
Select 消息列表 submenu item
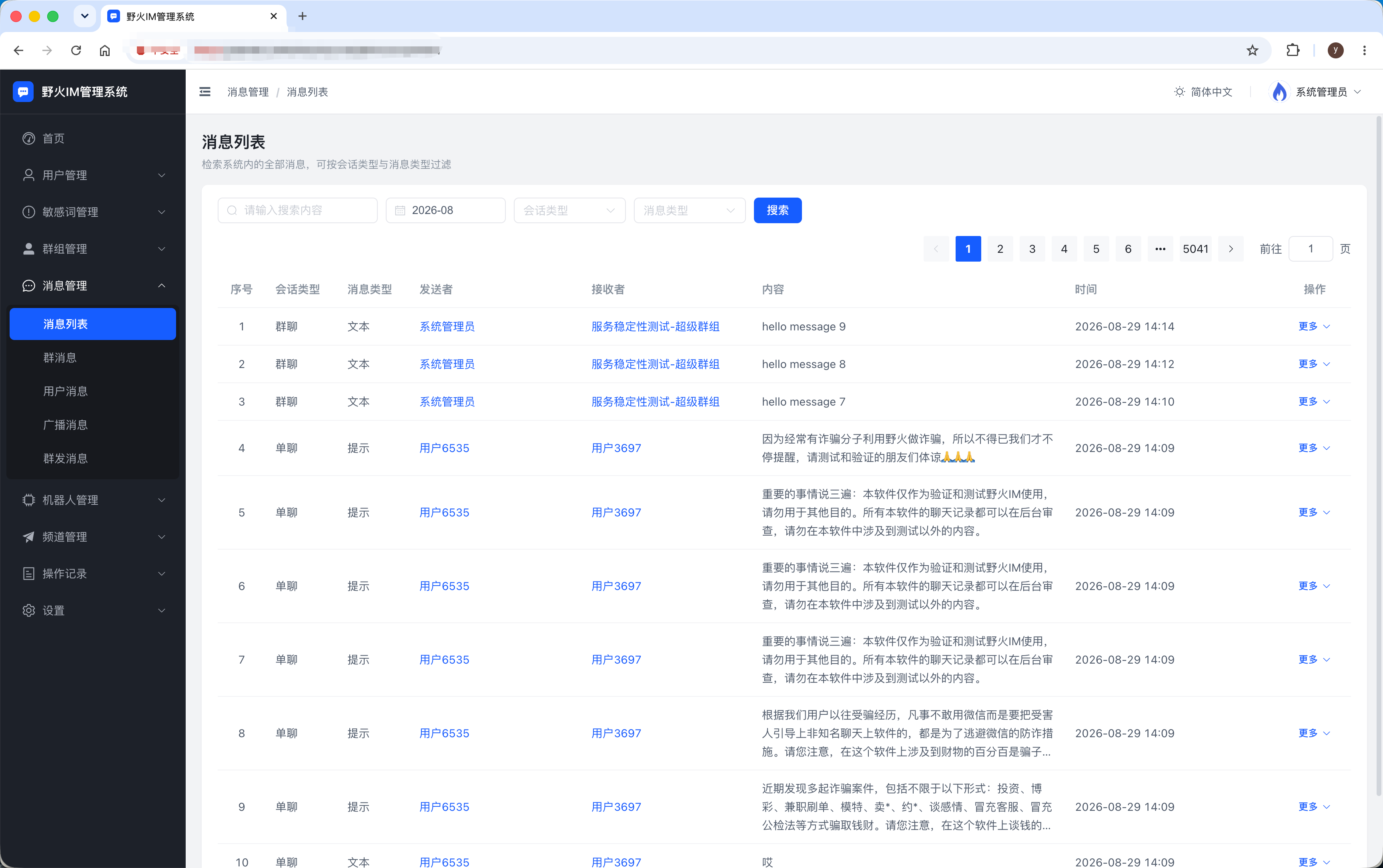pyautogui.click(x=92, y=324)
